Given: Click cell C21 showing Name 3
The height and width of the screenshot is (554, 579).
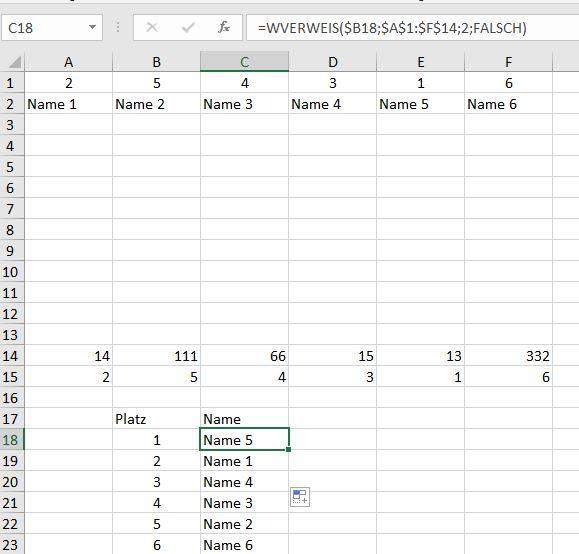Looking at the screenshot, I should [244, 503].
